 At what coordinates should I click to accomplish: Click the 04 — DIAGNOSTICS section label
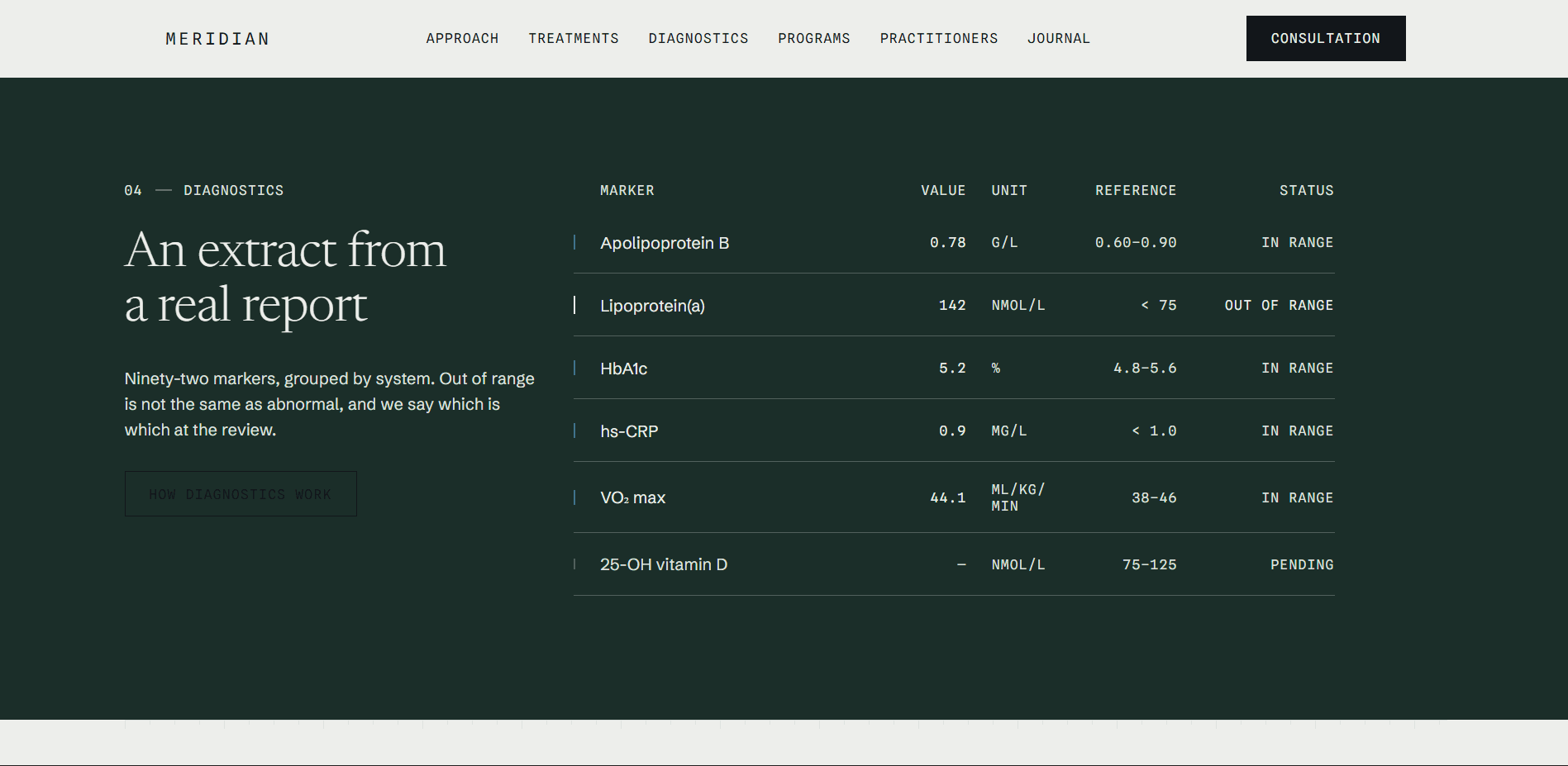pos(204,191)
